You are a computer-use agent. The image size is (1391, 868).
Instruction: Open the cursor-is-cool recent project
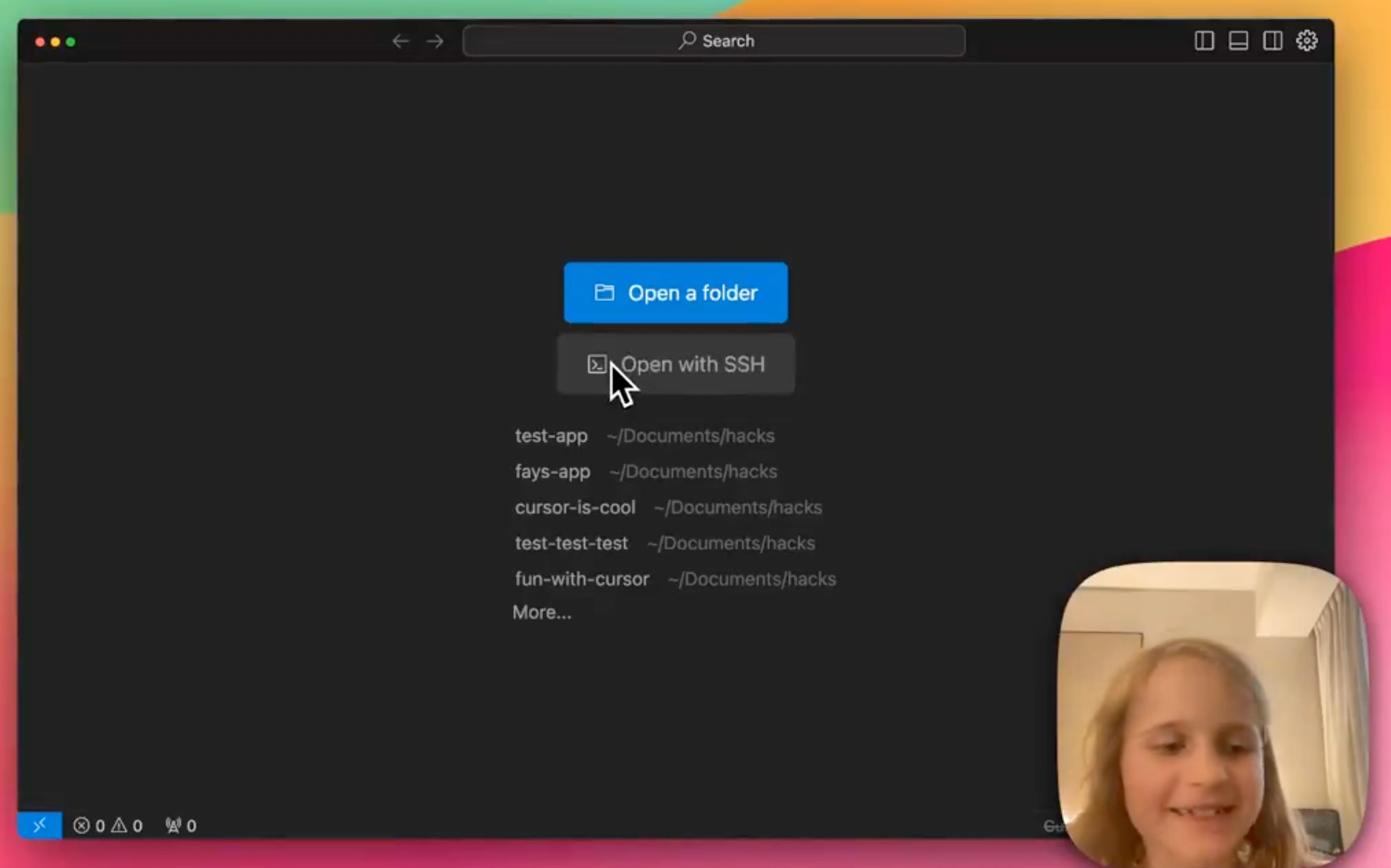[x=575, y=507]
